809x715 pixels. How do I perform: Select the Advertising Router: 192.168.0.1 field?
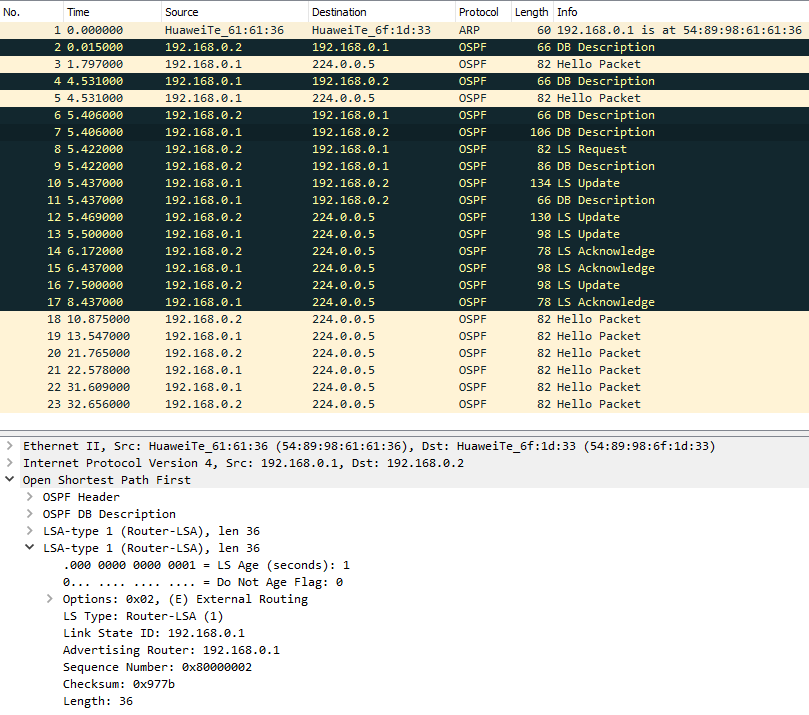pyautogui.click(x=171, y=650)
